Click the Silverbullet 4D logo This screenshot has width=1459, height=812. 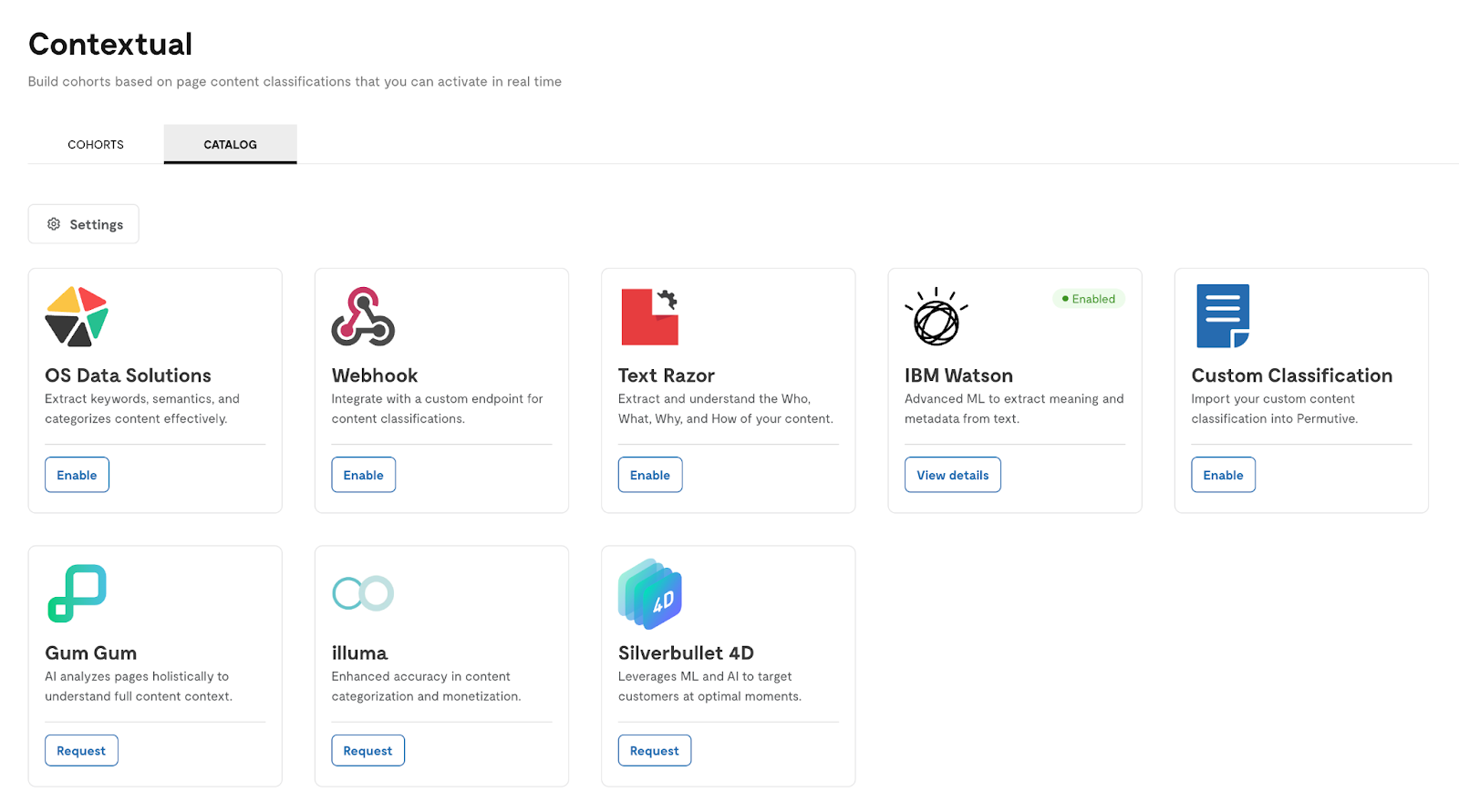pyautogui.click(x=650, y=594)
